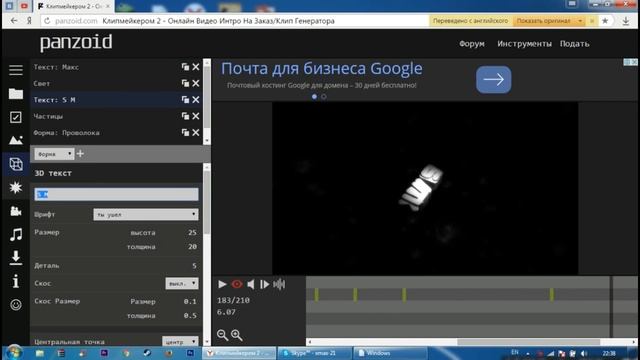
Task: Delete the 'Форма: Проволока' object
Action: click(196, 133)
